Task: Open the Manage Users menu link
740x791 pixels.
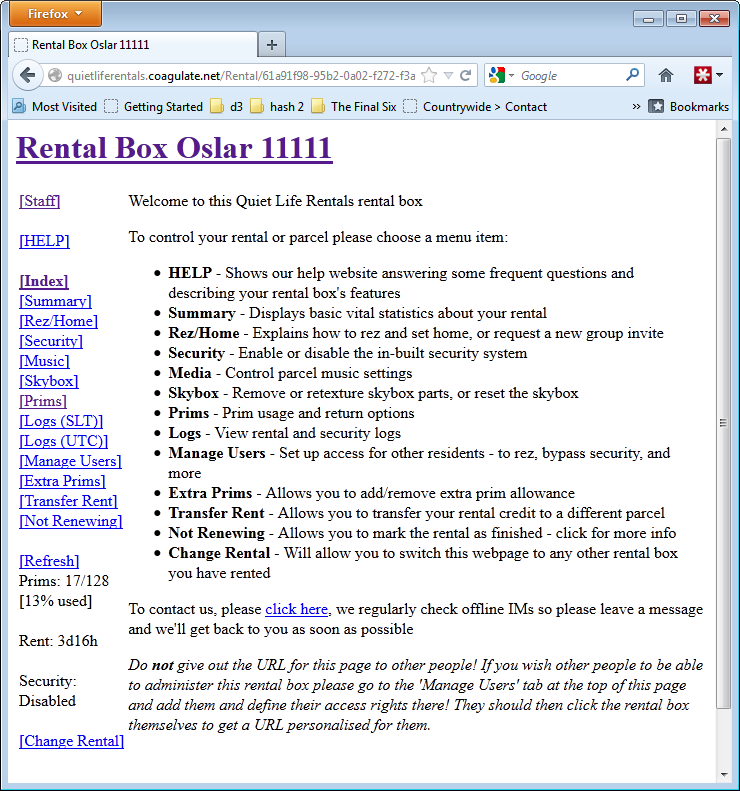Action: point(70,461)
